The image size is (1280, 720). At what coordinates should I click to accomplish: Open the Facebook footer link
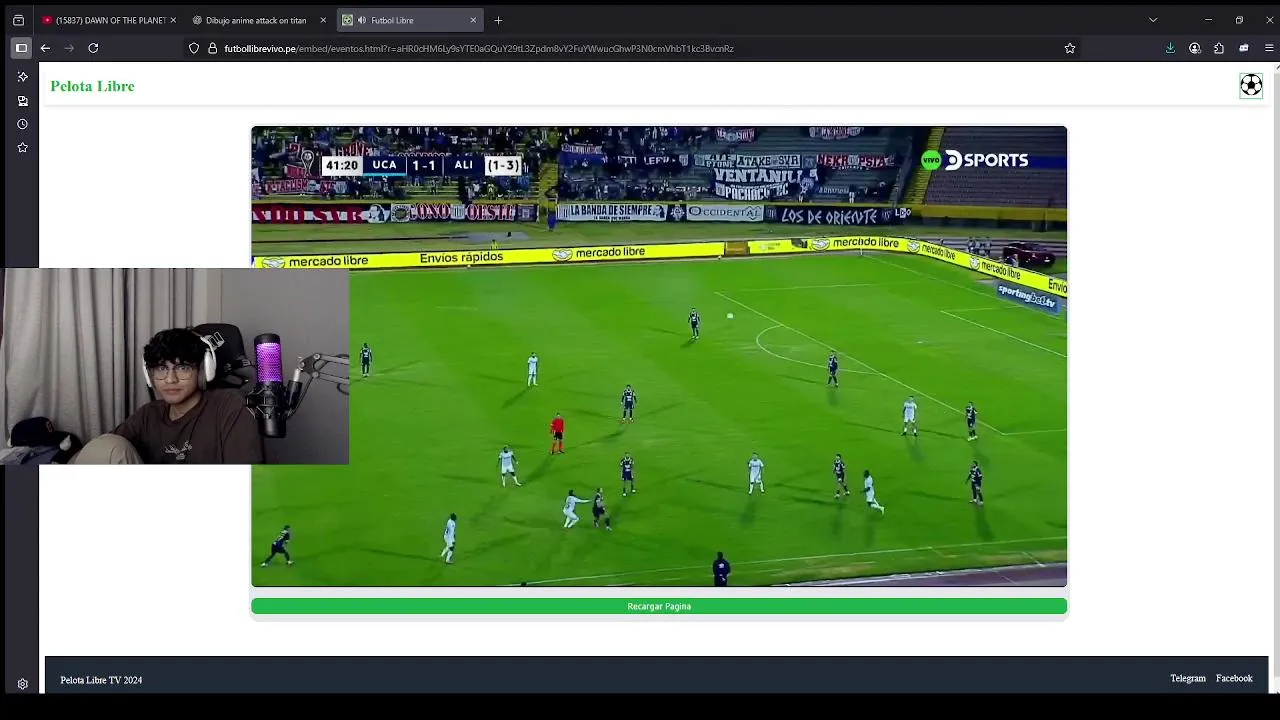[1234, 679]
